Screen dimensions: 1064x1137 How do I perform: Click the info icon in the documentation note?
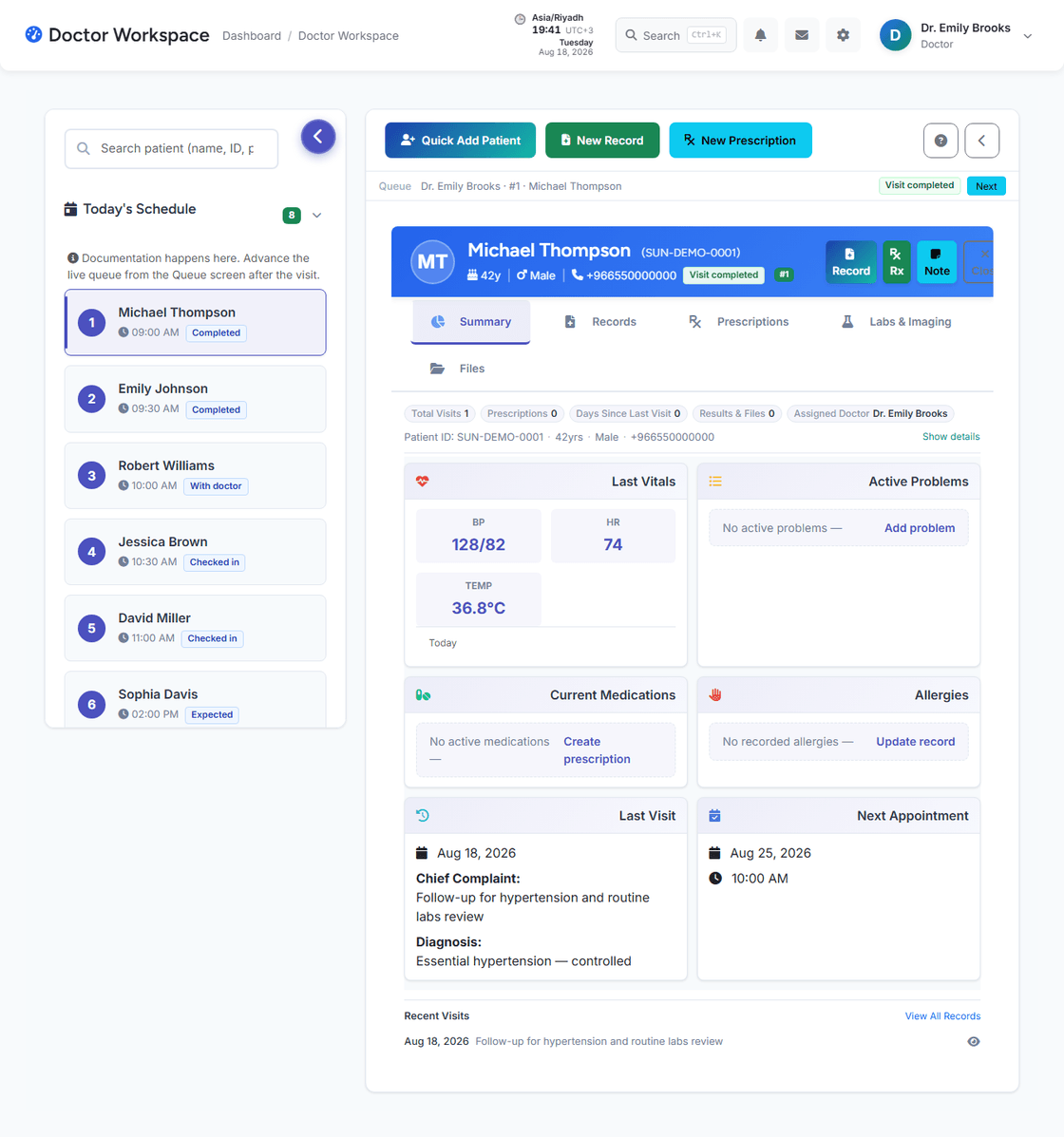tap(72, 258)
